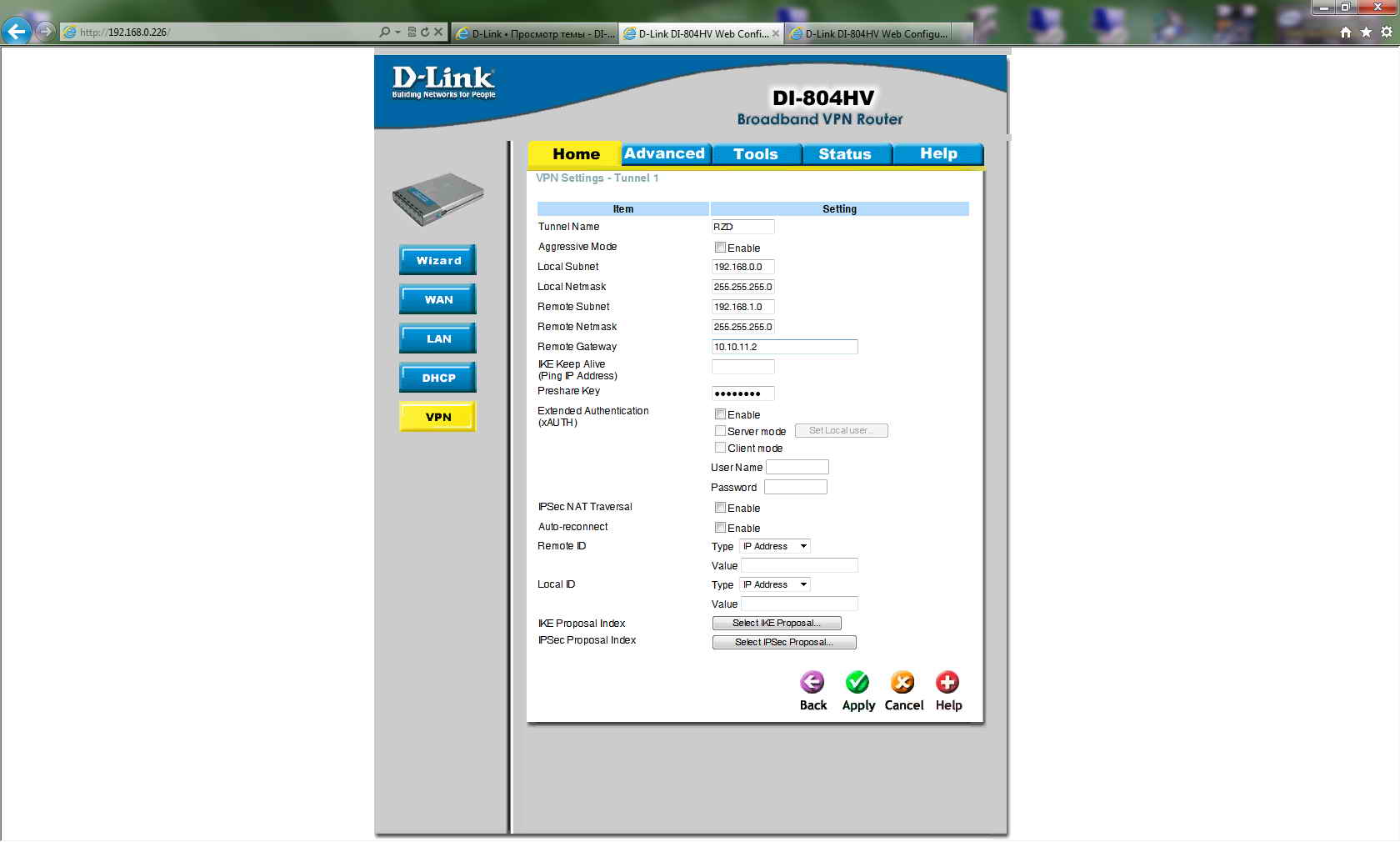Open the Status tab

click(x=844, y=154)
